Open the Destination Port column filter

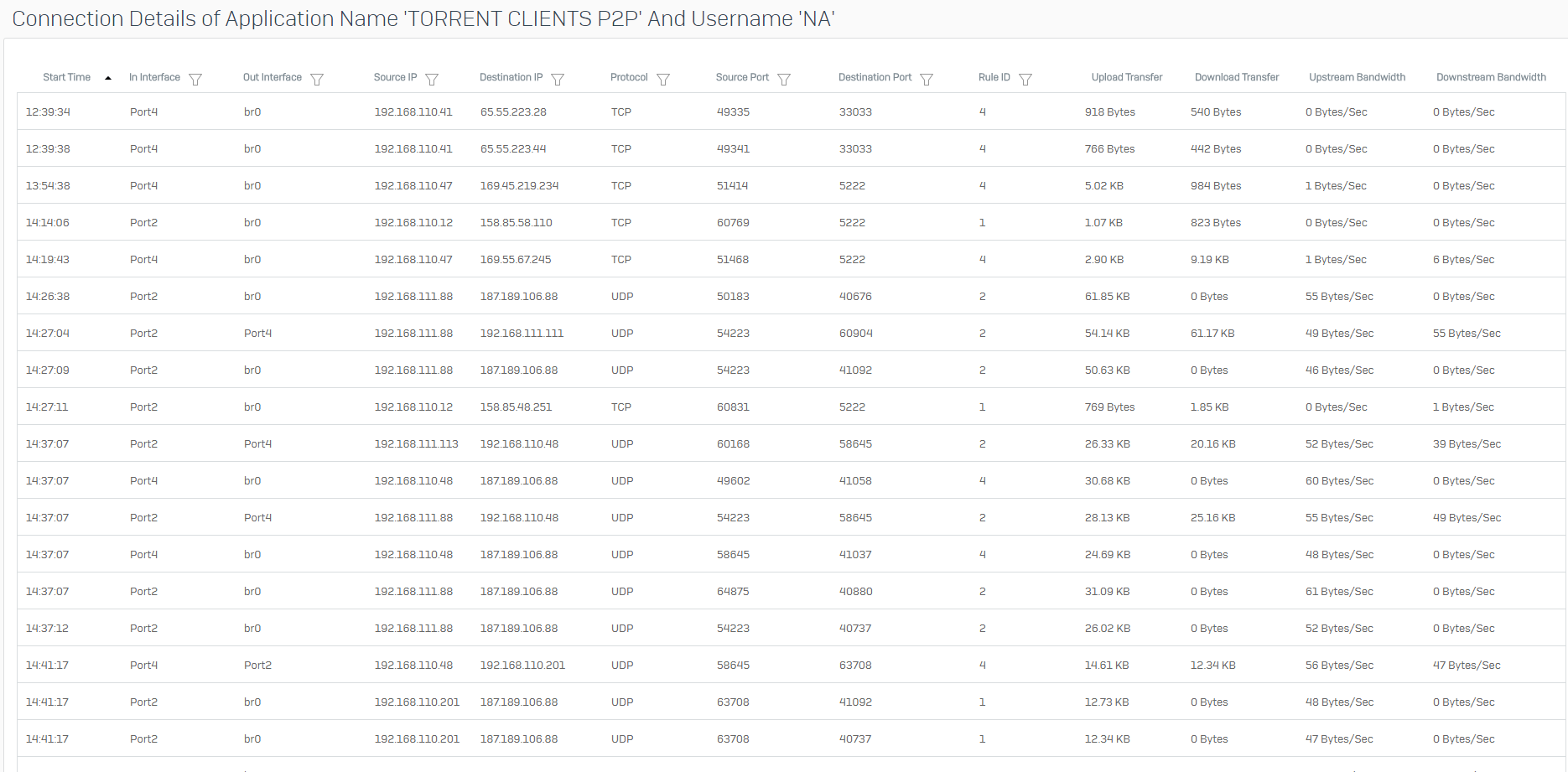click(927, 79)
